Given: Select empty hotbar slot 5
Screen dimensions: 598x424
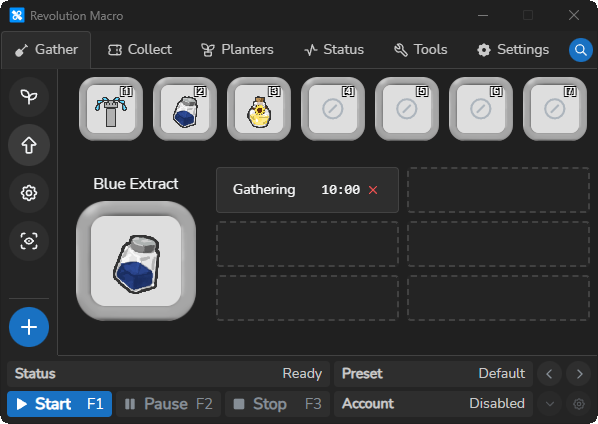Looking at the screenshot, I should 407,109.
